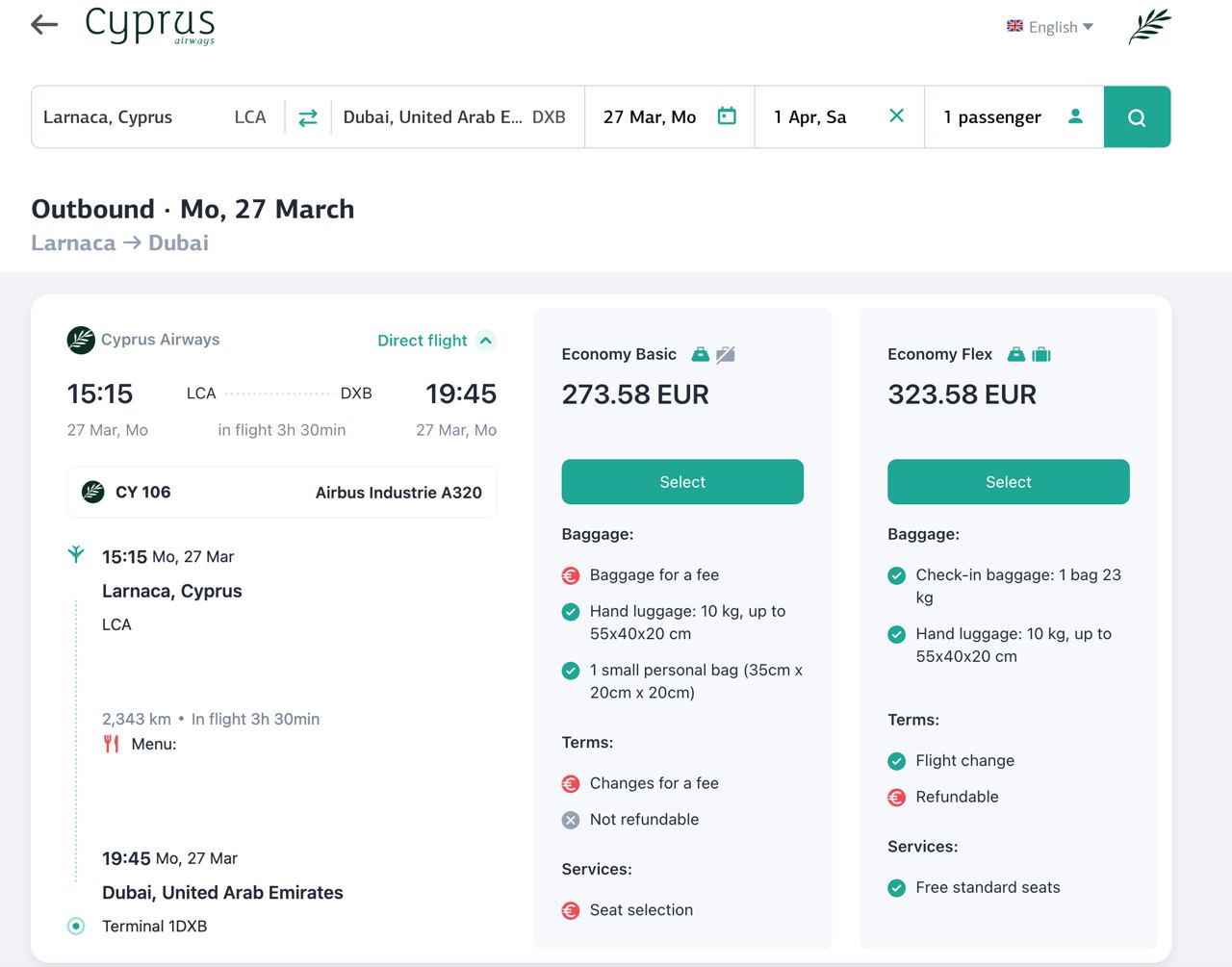The width and height of the screenshot is (1232, 967).
Task: Select the Economy Flex fare
Action: pyautogui.click(x=1008, y=482)
